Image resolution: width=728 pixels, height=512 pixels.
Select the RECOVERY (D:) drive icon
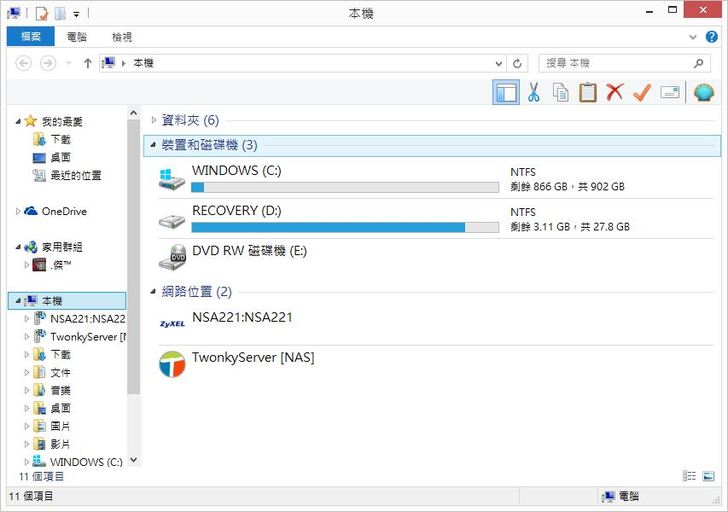(x=172, y=220)
